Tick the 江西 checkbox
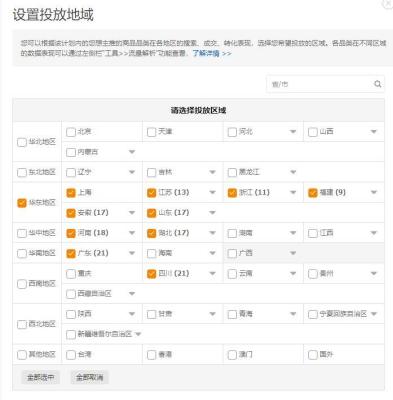The height and width of the screenshot is (400, 393). [x=313, y=233]
